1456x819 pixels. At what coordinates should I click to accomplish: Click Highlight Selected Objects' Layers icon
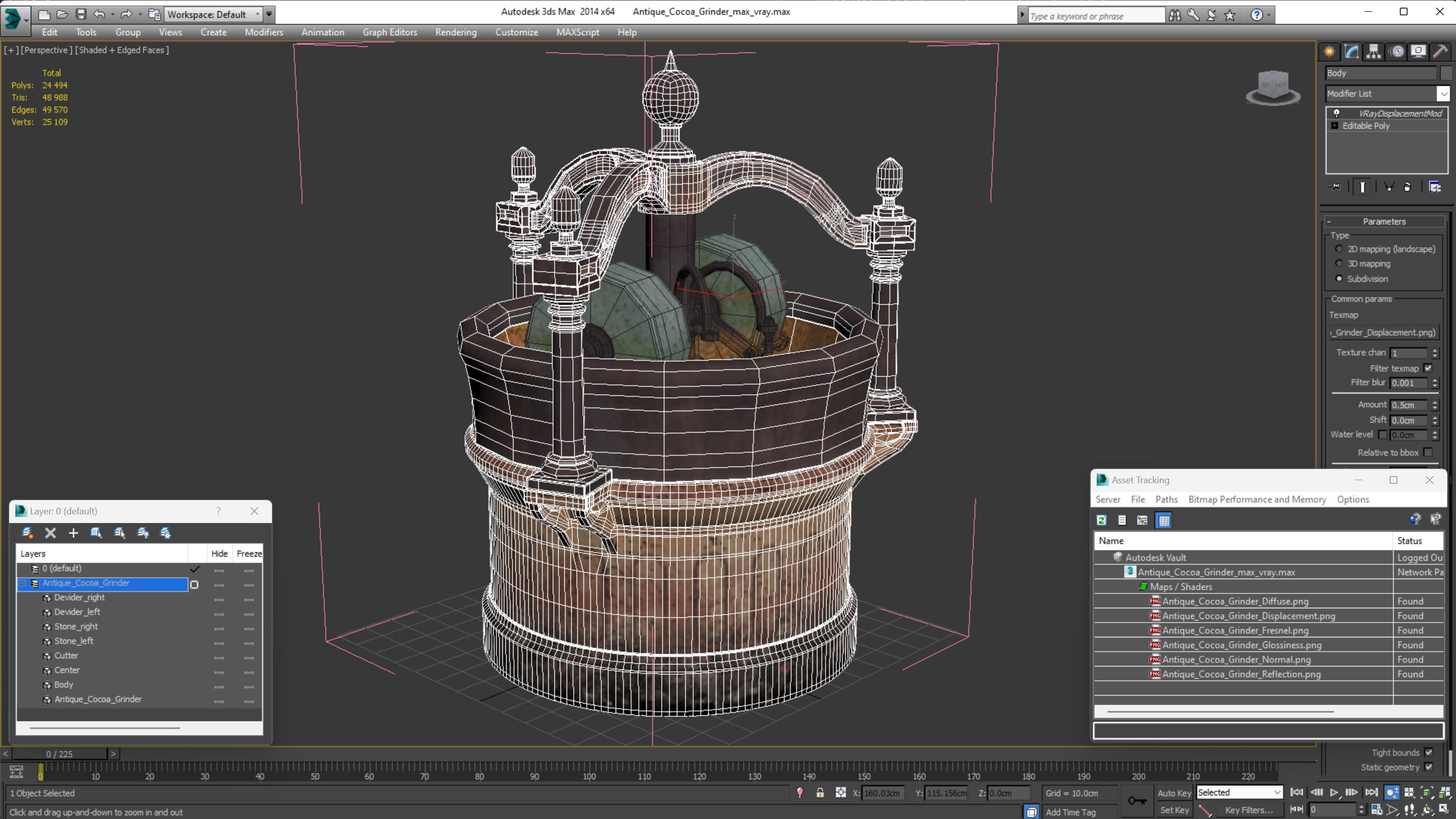point(119,532)
